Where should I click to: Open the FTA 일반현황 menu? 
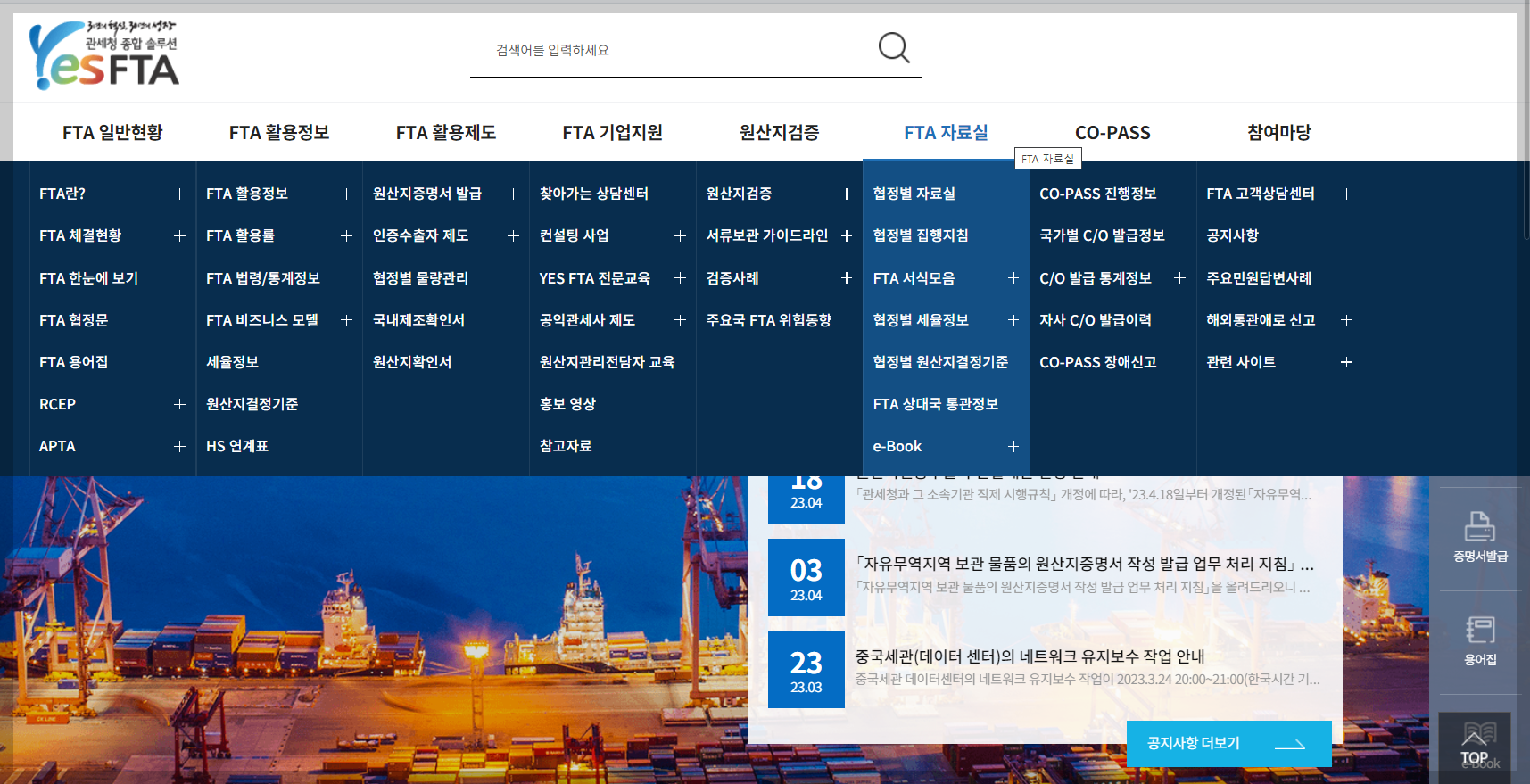click(112, 132)
